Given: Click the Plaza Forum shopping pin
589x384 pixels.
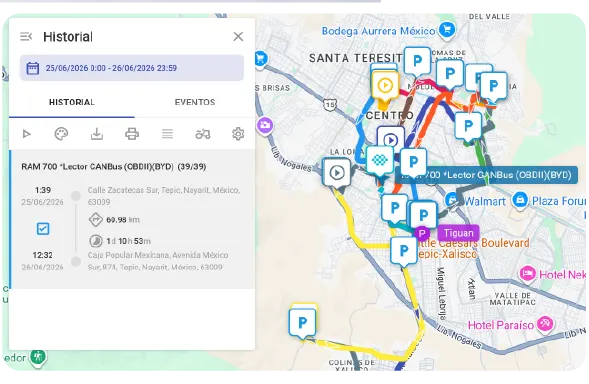Looking at the screenshot, I should click(520, 200).
